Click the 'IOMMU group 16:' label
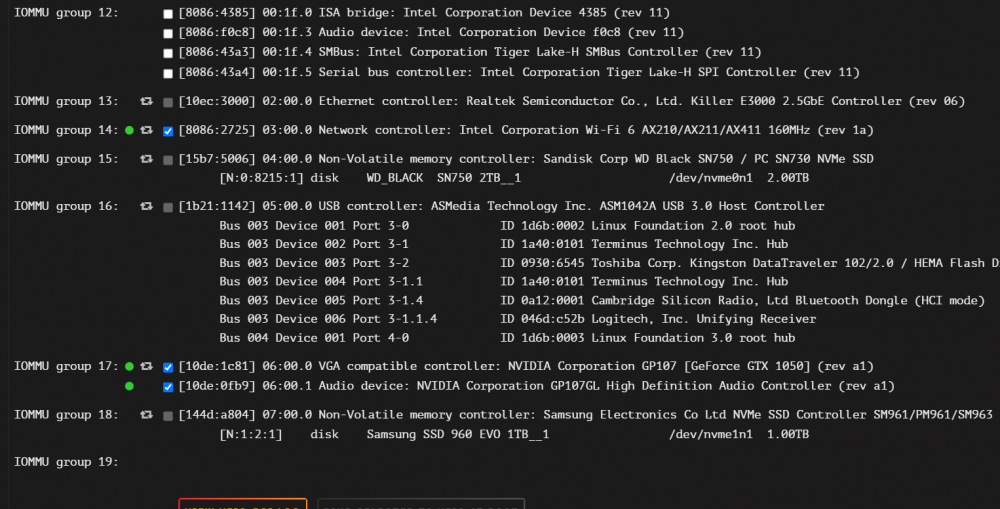1000x509 pixels. tap(66, 206)
